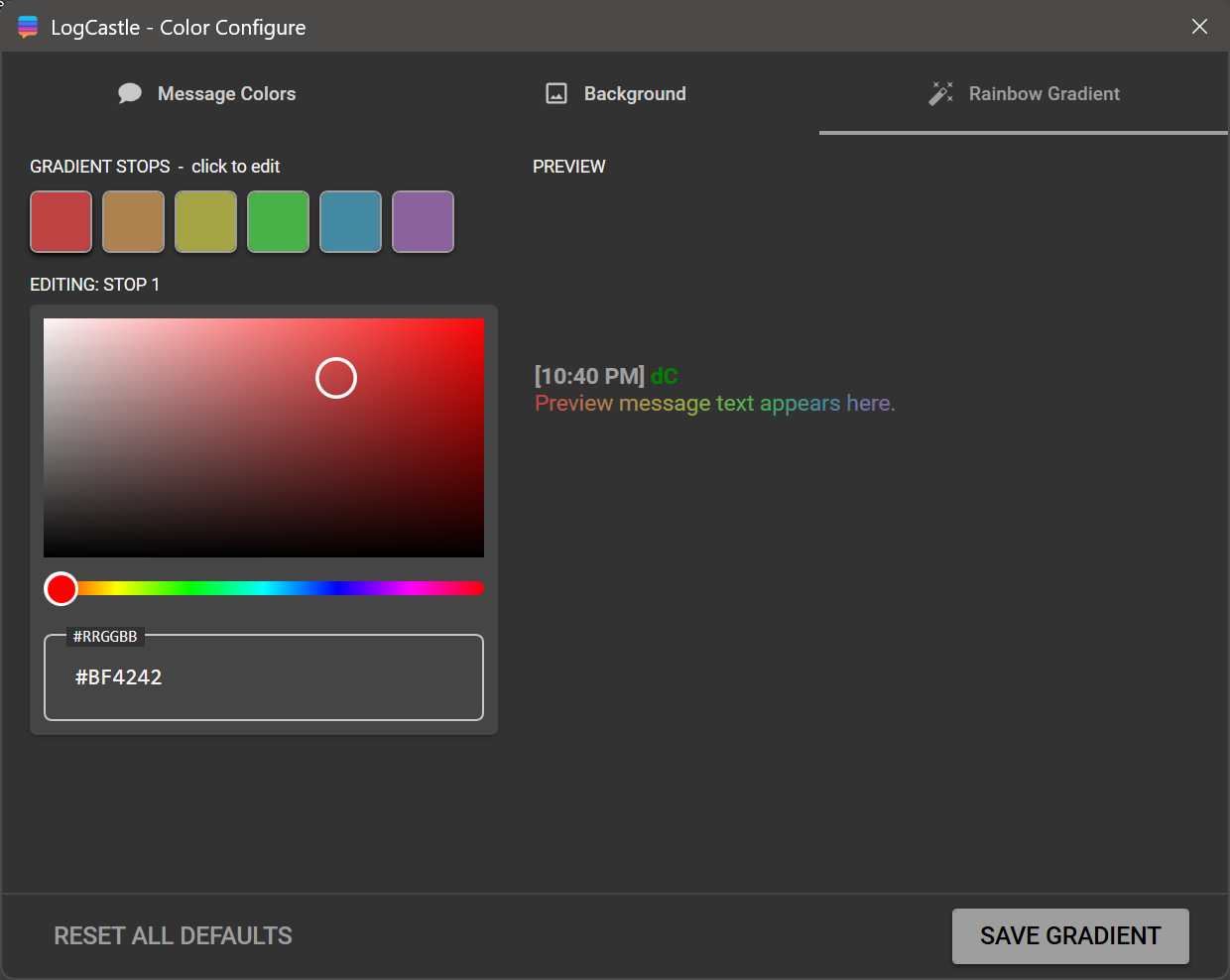Click inside the #RRGGBB hex input field

(x=263, y=677)
